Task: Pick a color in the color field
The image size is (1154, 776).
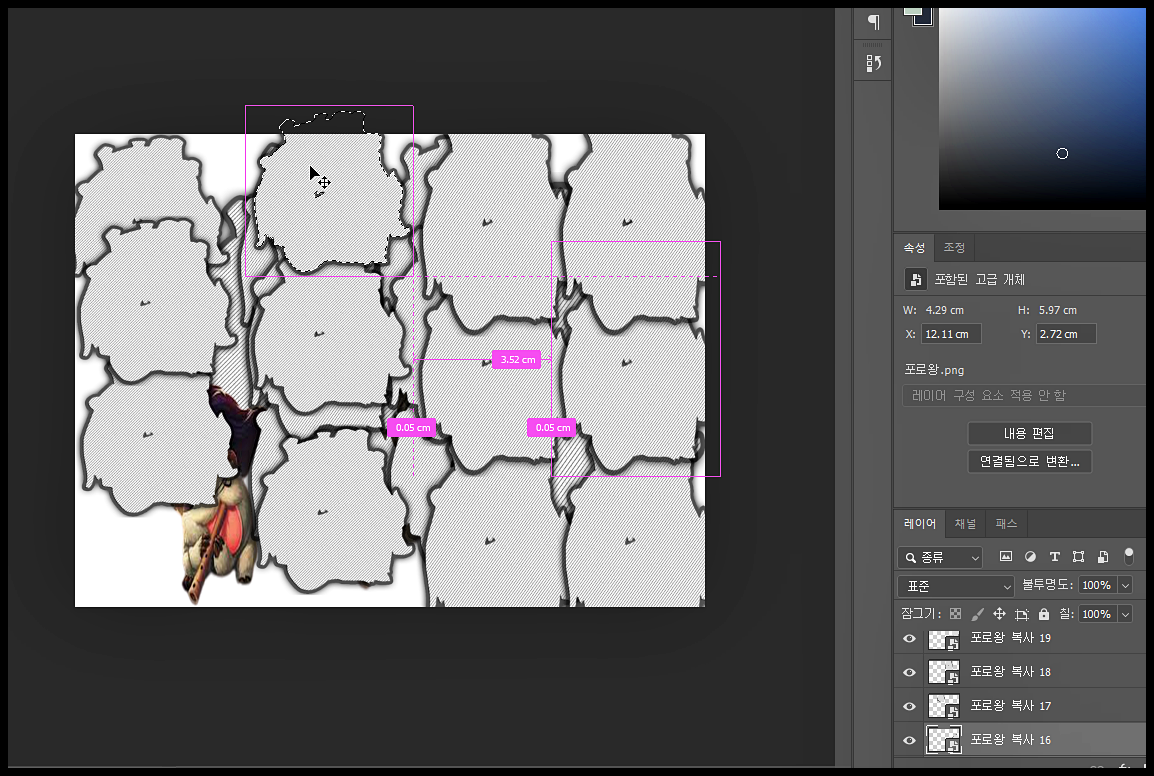Action: click(1042, 109)
